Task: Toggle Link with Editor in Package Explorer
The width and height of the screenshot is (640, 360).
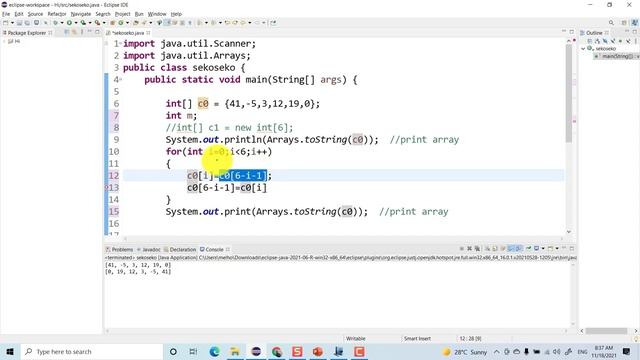Action: coord(74,32)
